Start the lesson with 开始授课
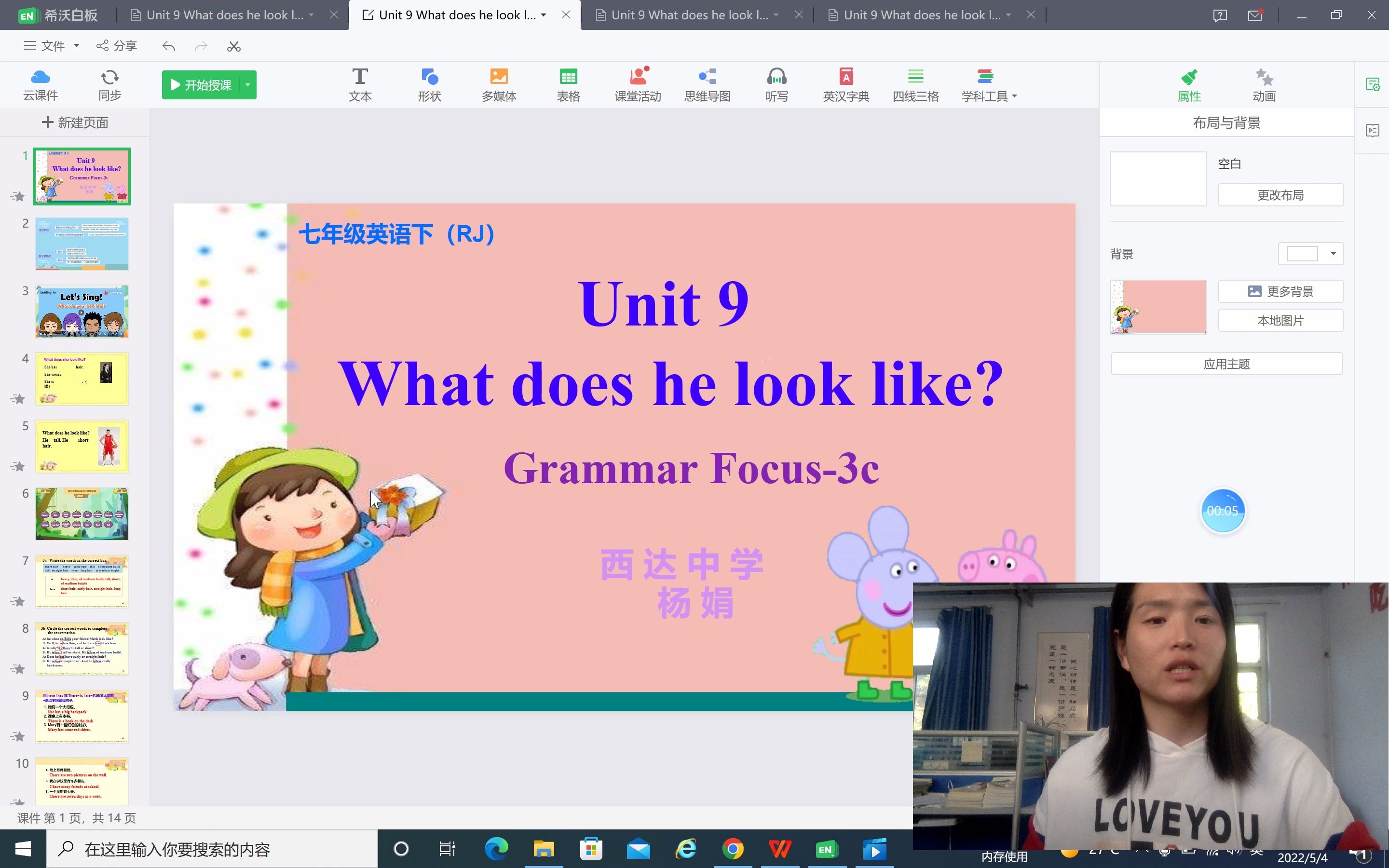1389x868 pixels. [x=201, y=85]
